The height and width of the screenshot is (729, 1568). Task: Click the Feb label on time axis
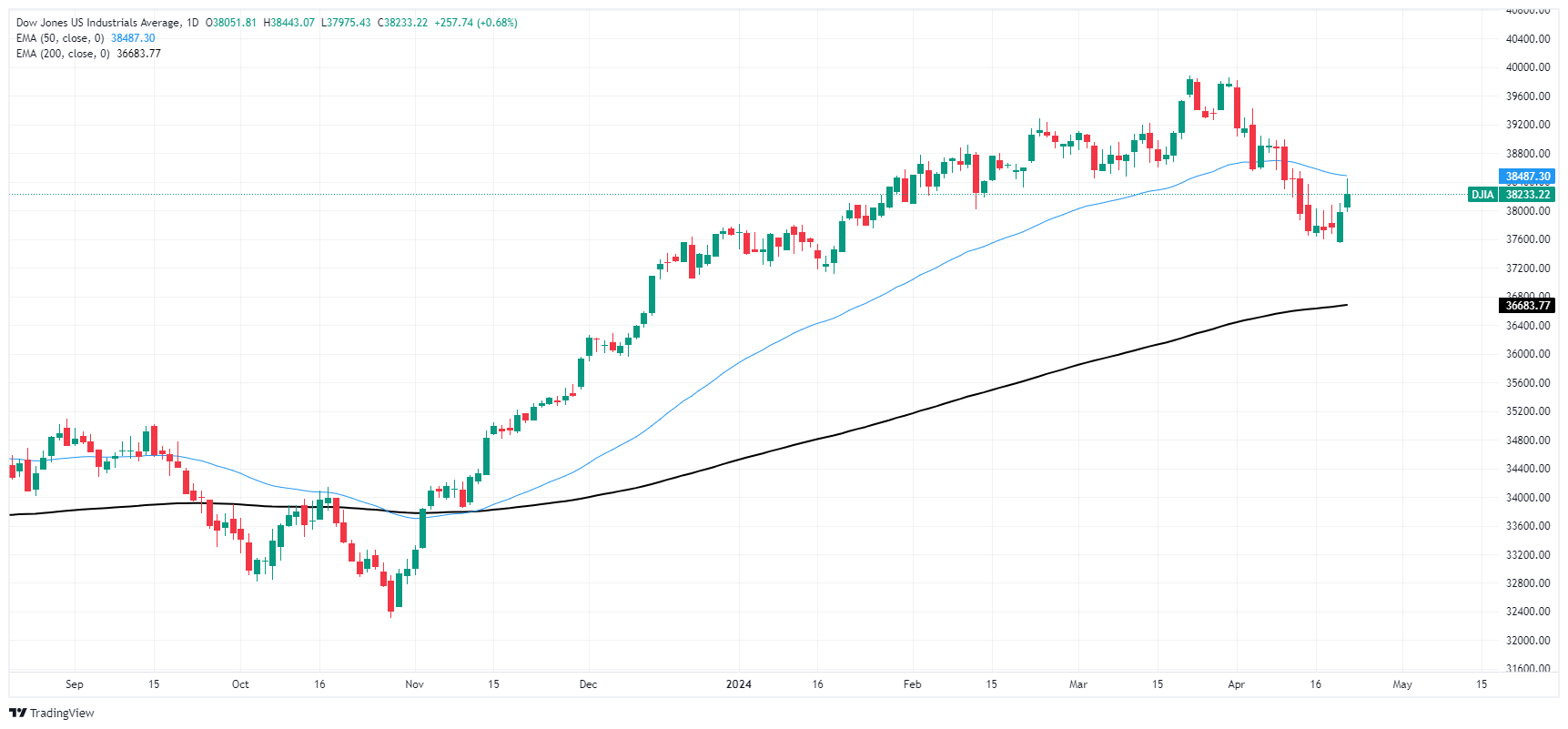tap(912, 684)
